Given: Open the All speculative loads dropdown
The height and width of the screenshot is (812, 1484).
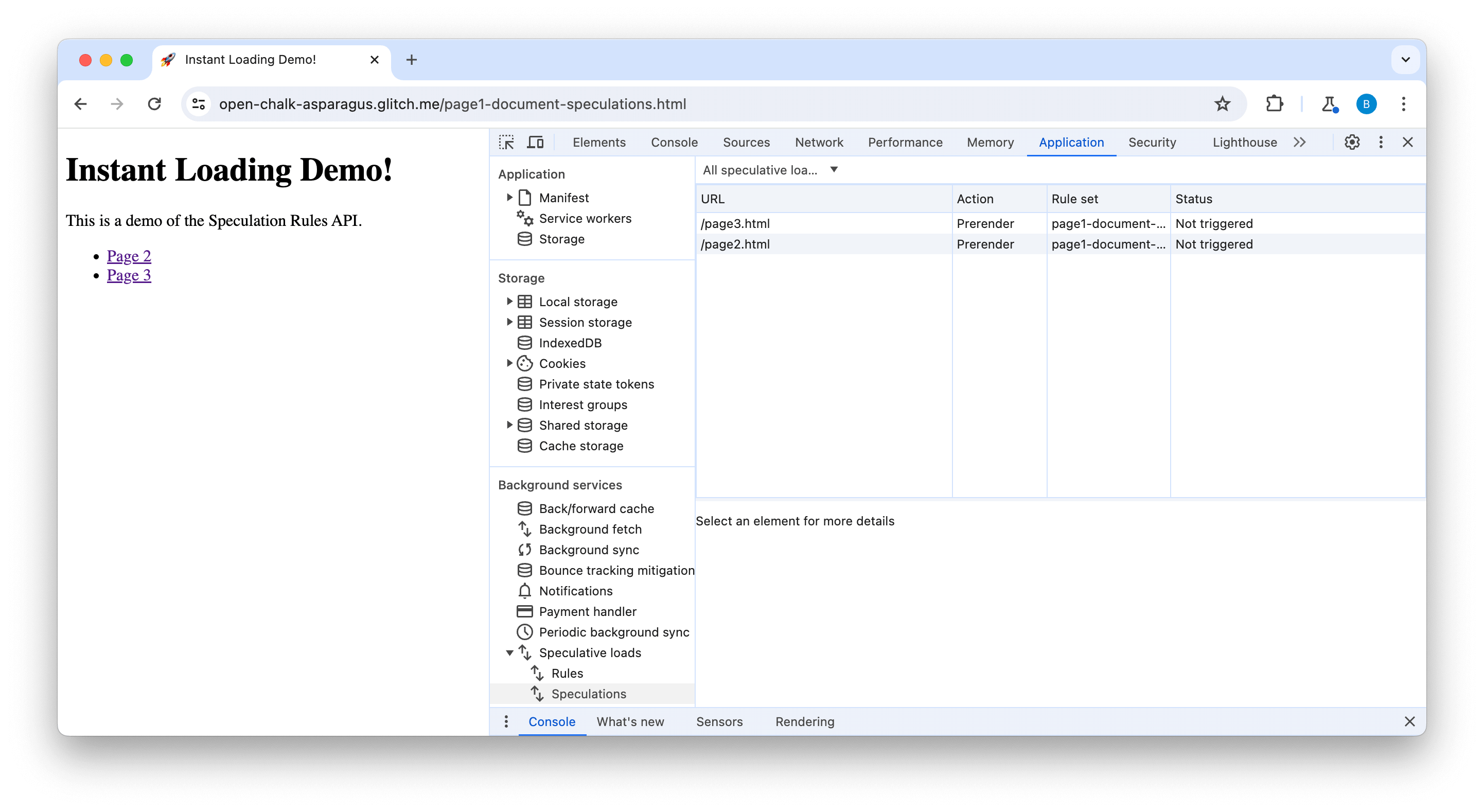Looking at the screenshot, I should coord(770,170).
